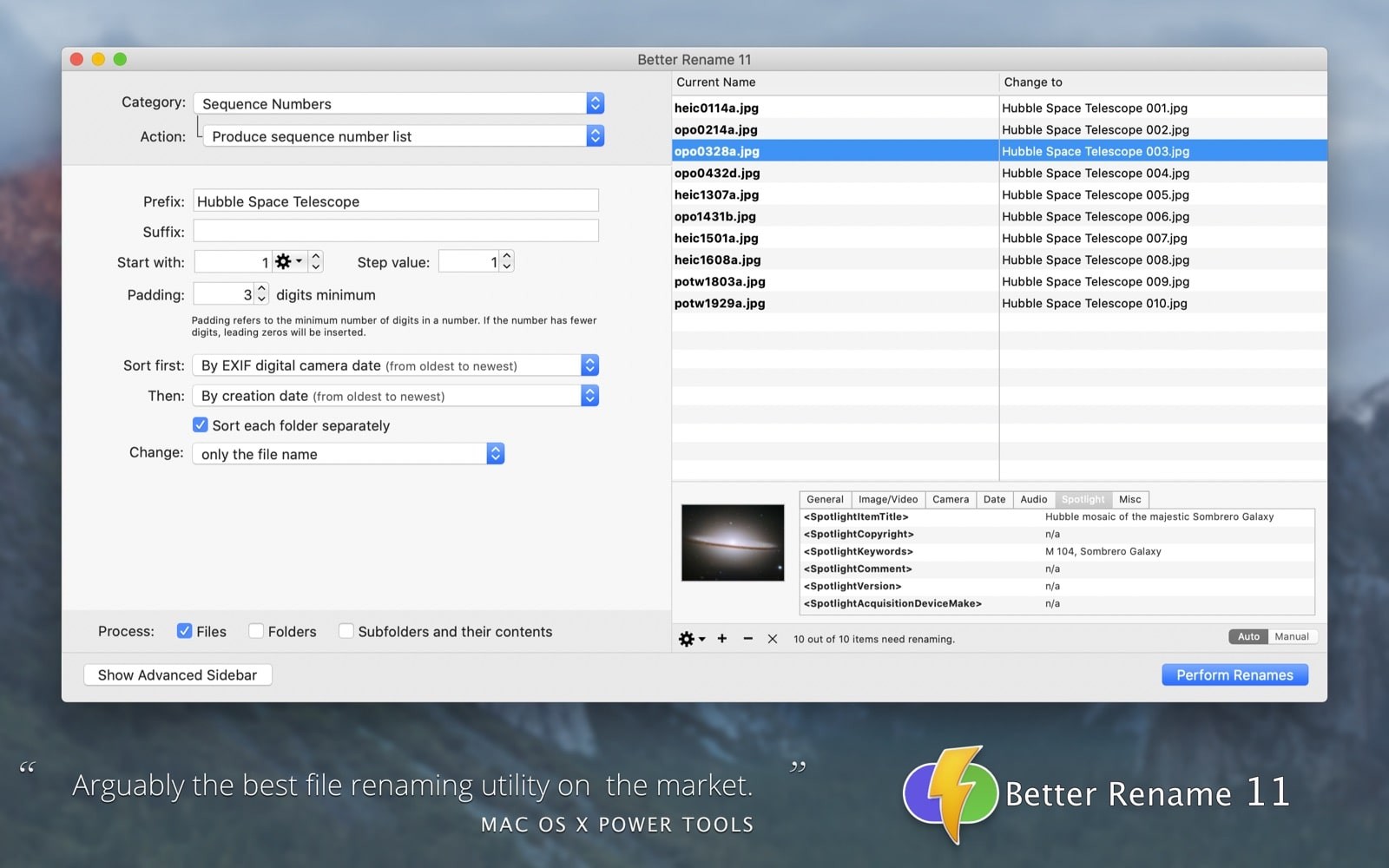Open the Spotlight metadata tab

point(1083,499)
